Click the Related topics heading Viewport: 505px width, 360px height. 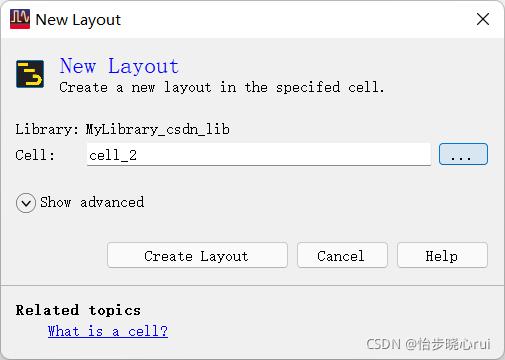click(x=78, y=310)
